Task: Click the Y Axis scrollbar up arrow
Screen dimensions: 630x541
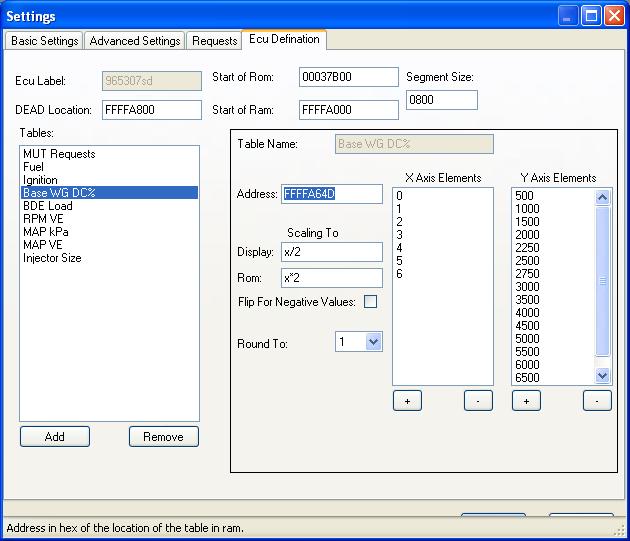Action: point(602,197)
